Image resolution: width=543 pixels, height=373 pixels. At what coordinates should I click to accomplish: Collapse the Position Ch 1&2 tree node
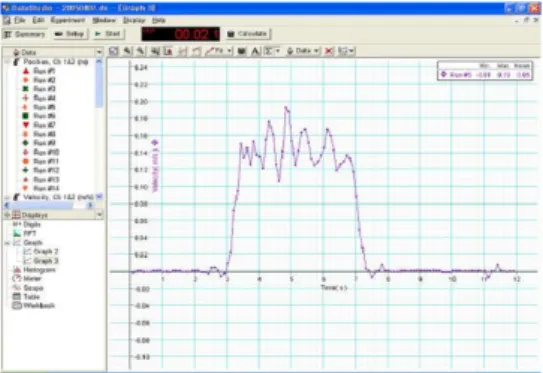(x=7, y=62)
